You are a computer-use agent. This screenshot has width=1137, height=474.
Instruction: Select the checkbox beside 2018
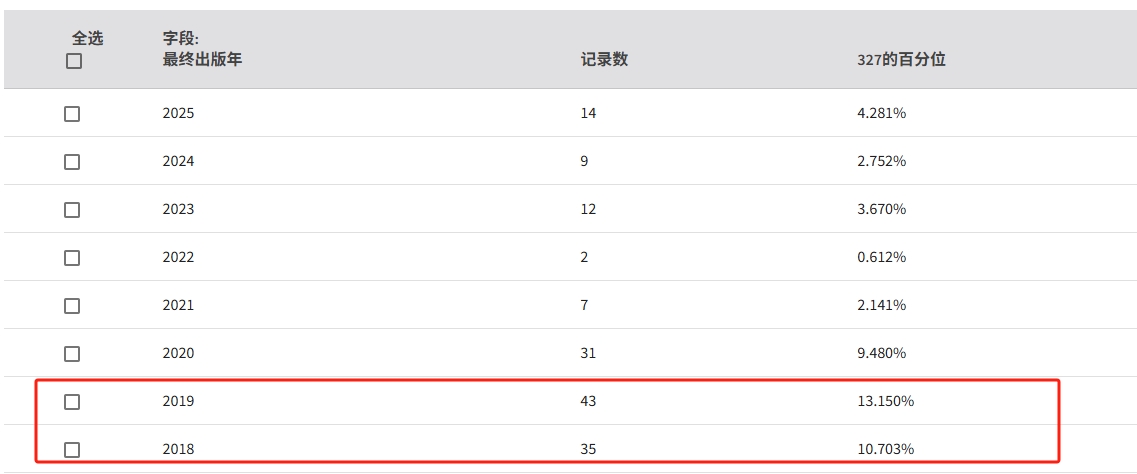(72, 450)
